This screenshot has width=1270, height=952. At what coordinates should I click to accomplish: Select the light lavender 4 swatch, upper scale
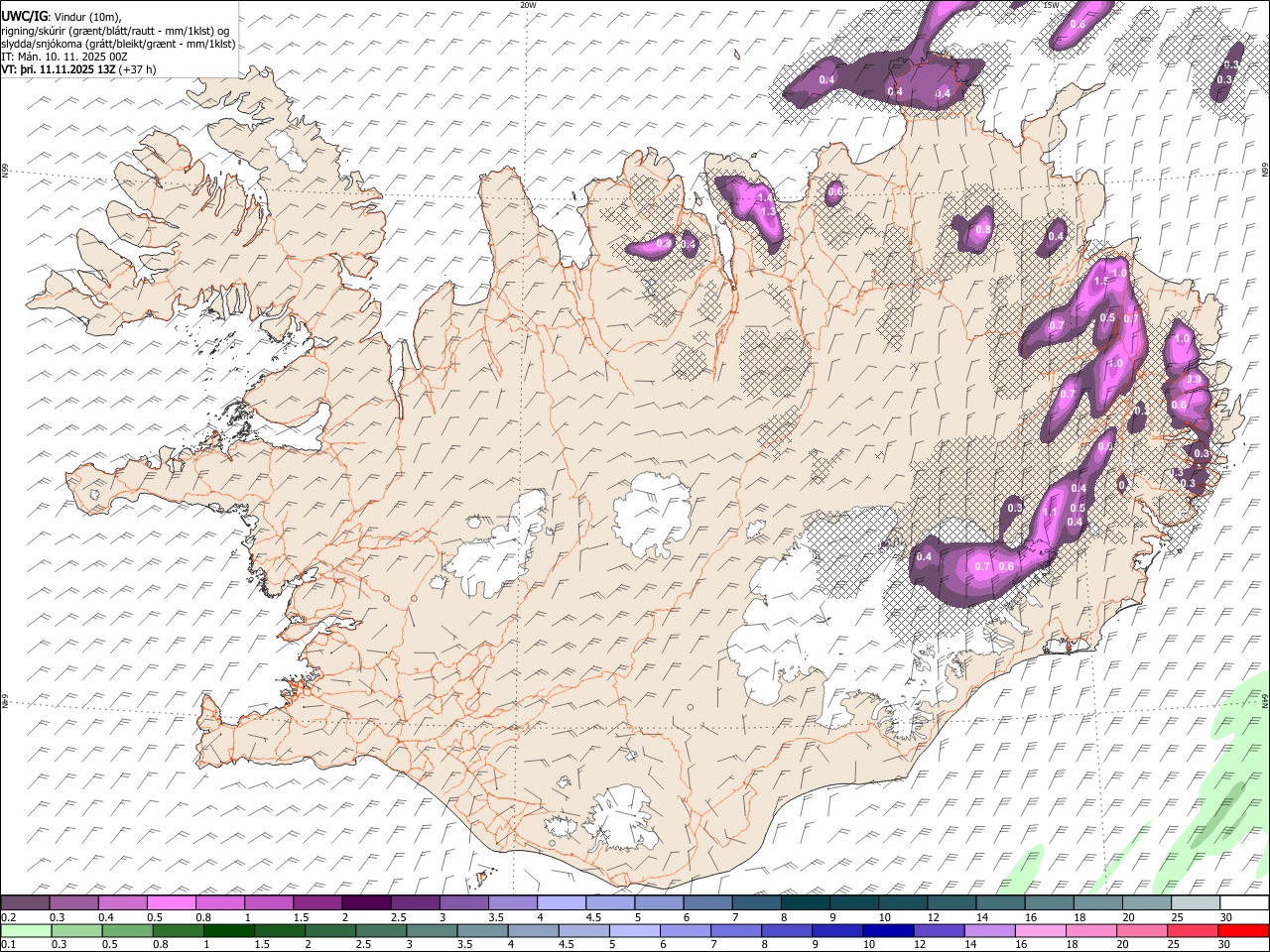point(561,903)
